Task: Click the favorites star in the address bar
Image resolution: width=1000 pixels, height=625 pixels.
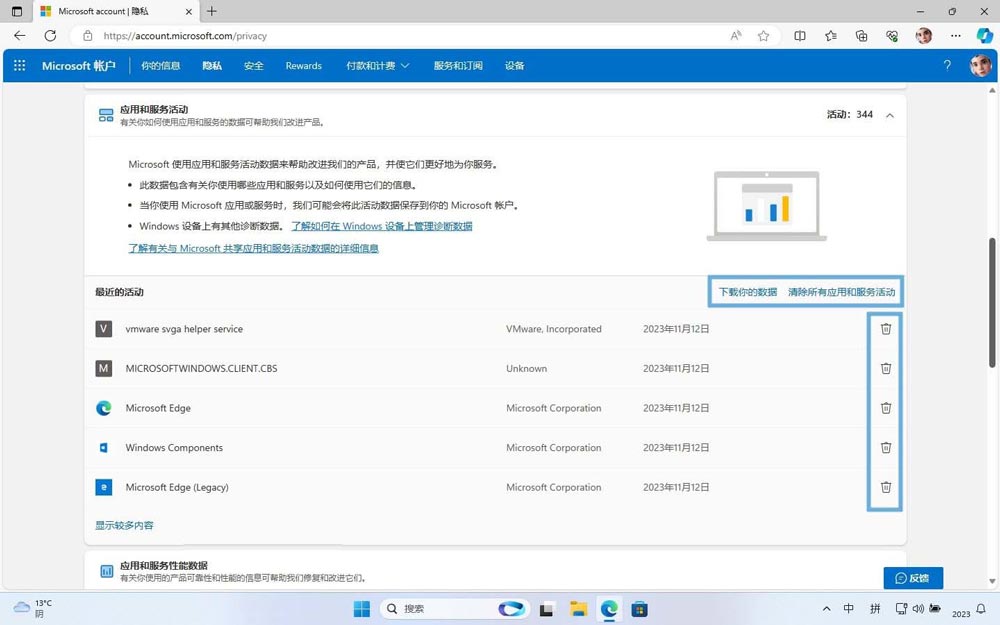Action: (763, 35)
